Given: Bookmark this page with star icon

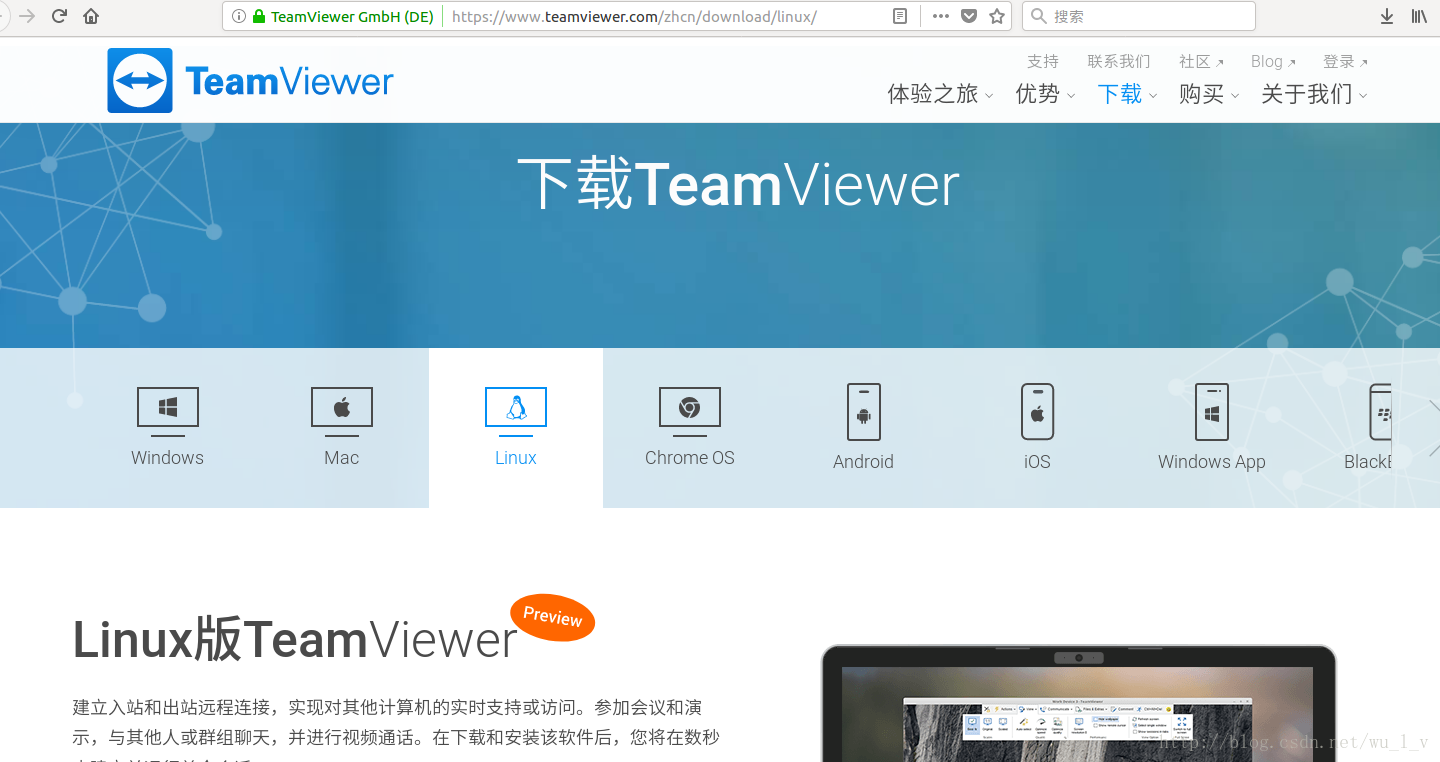Looking at the screenshot, I should coord(997,16).
